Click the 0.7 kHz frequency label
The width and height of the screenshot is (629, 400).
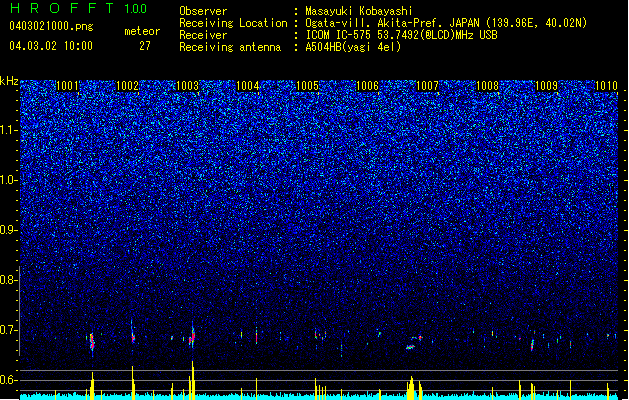(x=8, y=330)
